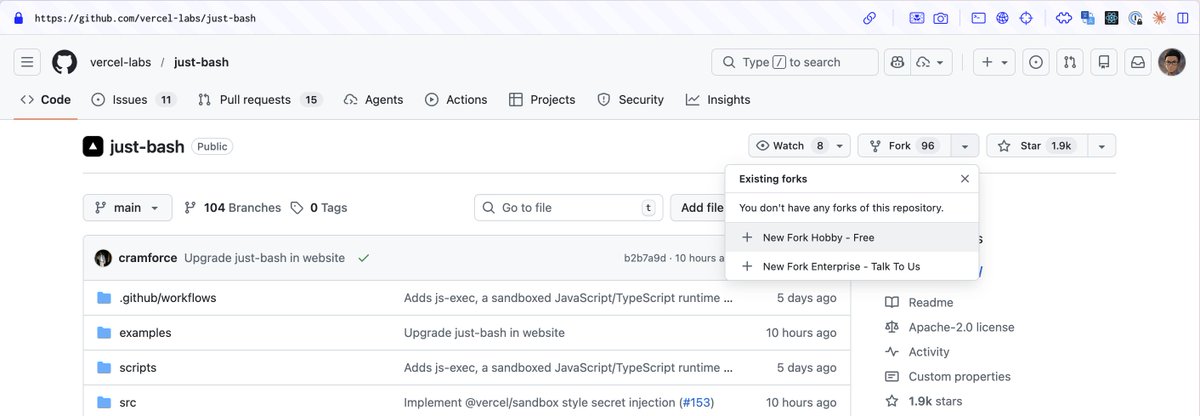Click the terminal icon in browser toolbar
This screenshot has width=1200, height=416.
click(x=979, y=18)
